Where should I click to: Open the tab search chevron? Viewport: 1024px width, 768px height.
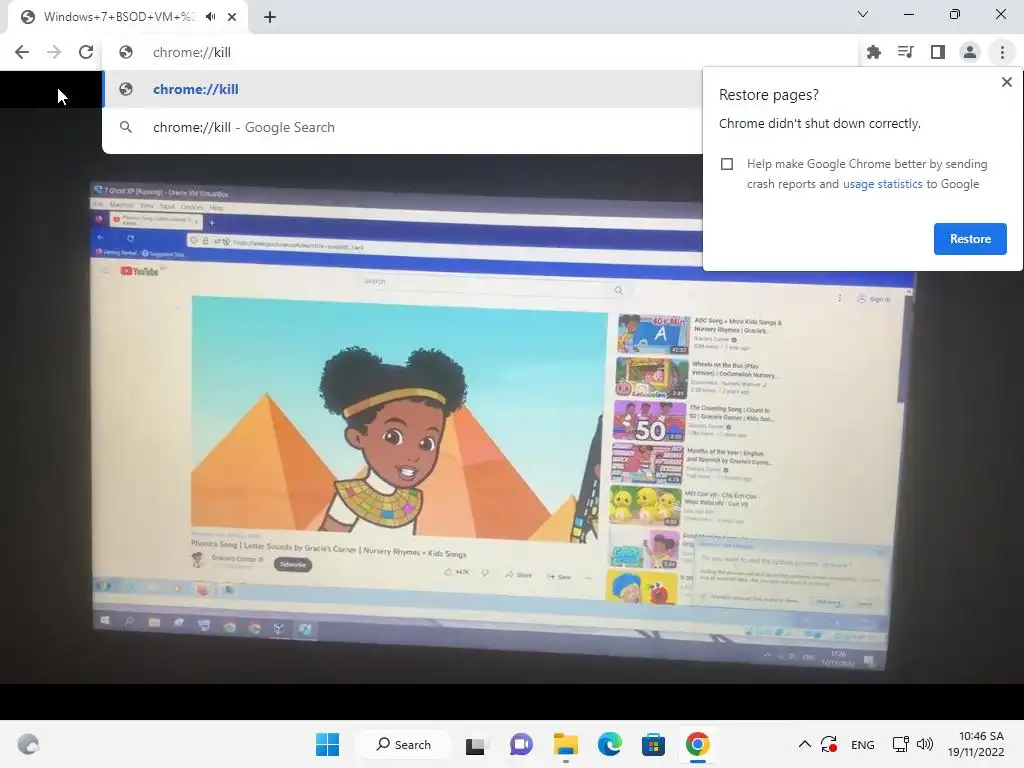863,14
